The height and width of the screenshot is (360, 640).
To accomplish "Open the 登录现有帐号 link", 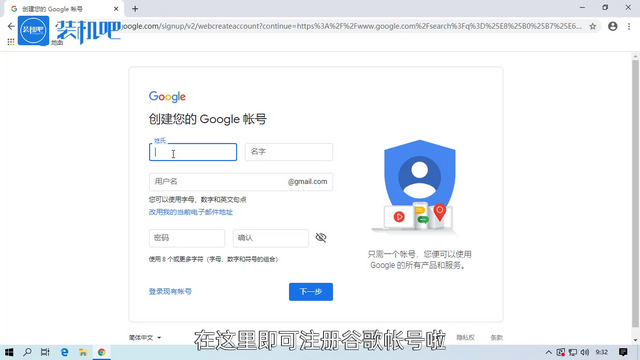I will click(x=170, y=291).
